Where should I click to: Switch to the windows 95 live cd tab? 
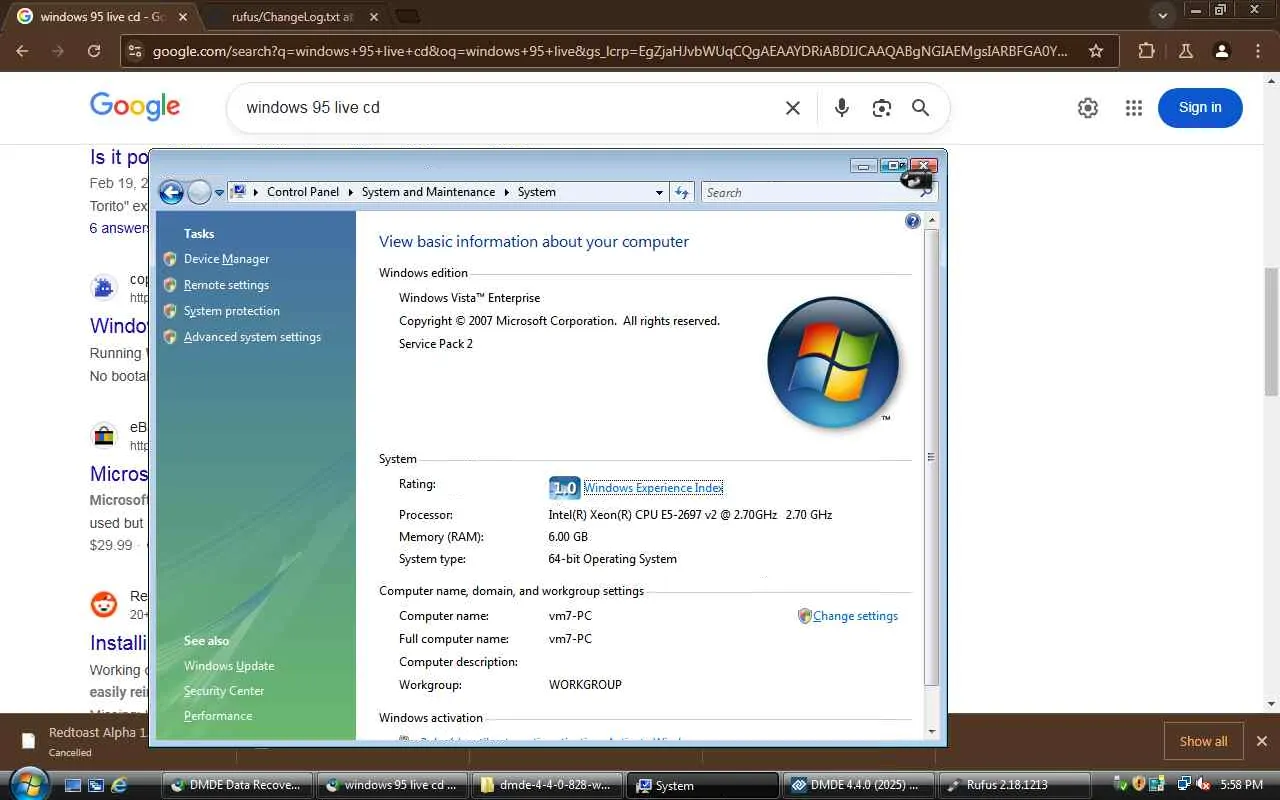(102, 17)
